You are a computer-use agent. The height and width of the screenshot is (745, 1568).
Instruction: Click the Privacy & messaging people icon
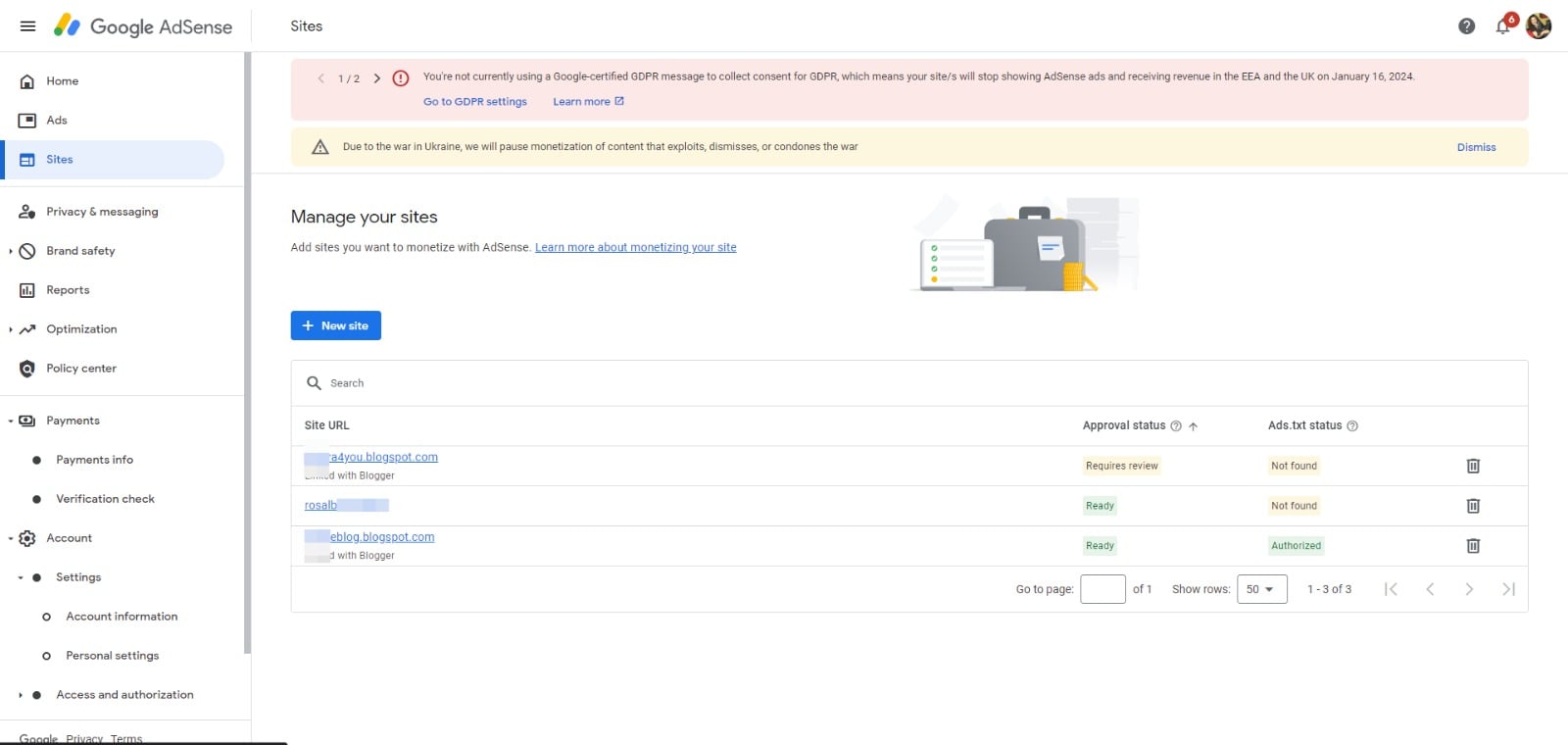[27, 212]
